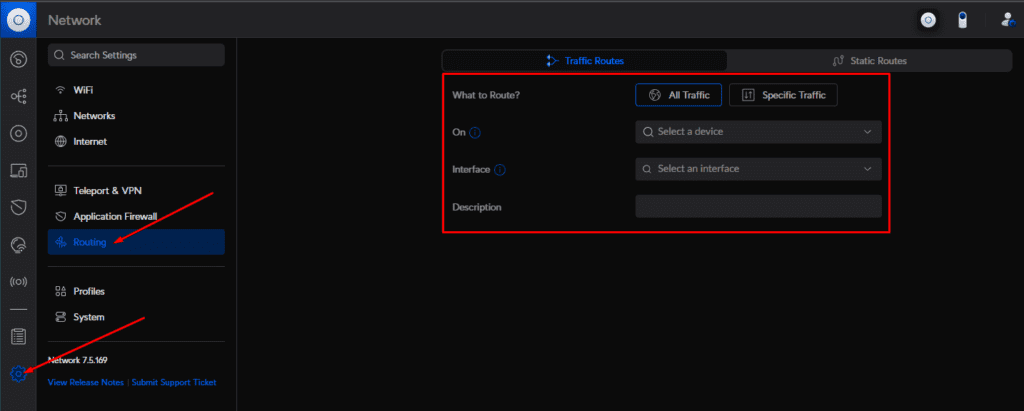Click the info icon next to Interface
This screenshot has width=1024, height=411.
tap(500, 170)
